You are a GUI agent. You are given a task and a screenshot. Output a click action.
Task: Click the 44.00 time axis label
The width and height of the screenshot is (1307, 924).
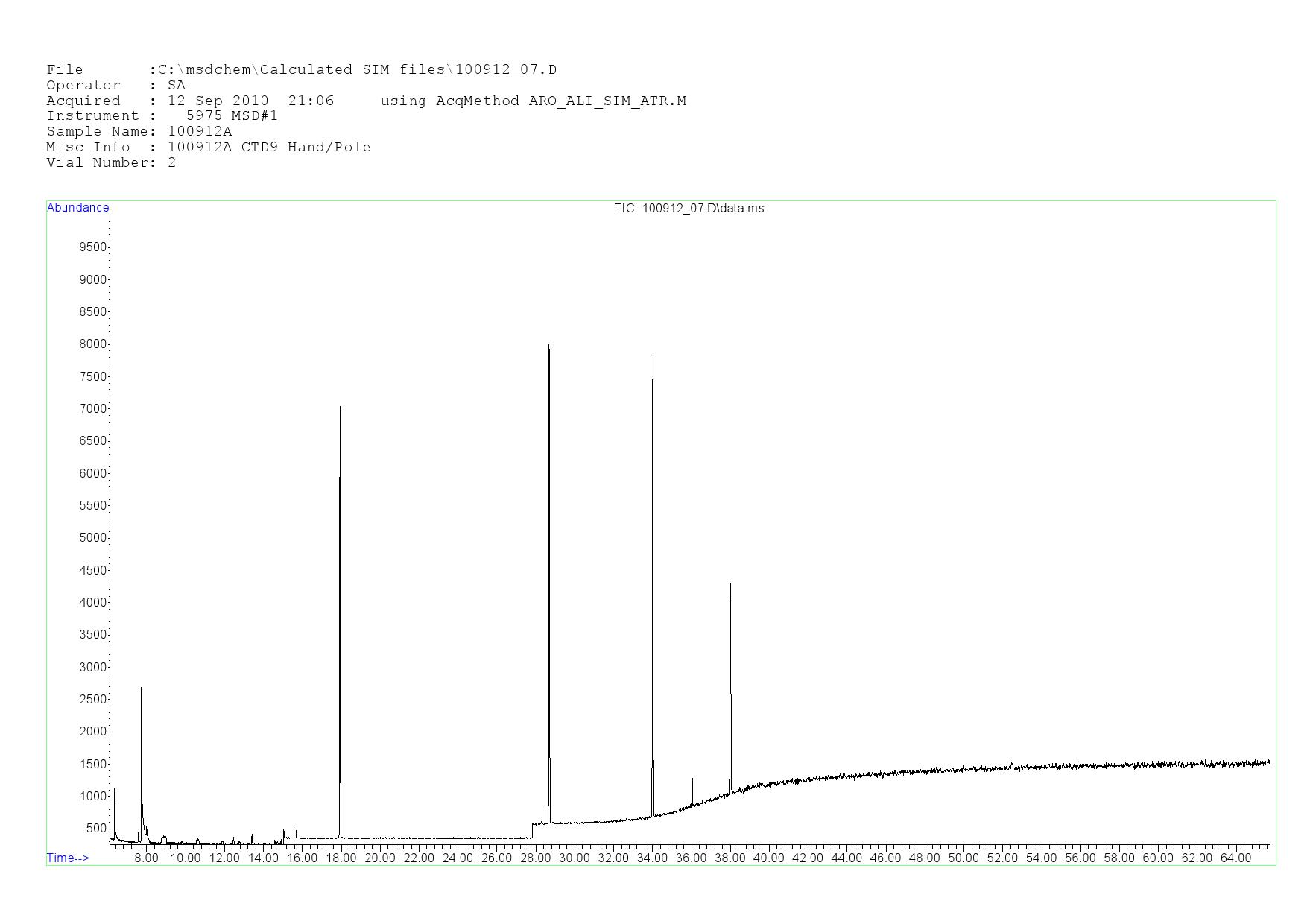tap(846, 858)
